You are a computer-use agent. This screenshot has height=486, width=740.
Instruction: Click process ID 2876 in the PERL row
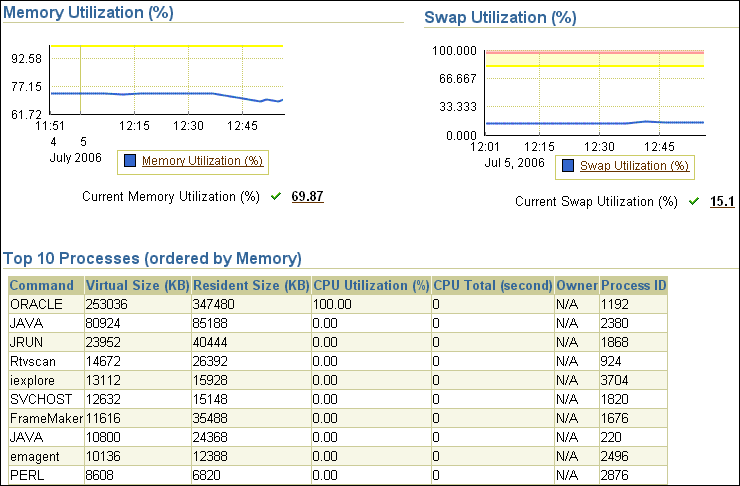(616, 474)
